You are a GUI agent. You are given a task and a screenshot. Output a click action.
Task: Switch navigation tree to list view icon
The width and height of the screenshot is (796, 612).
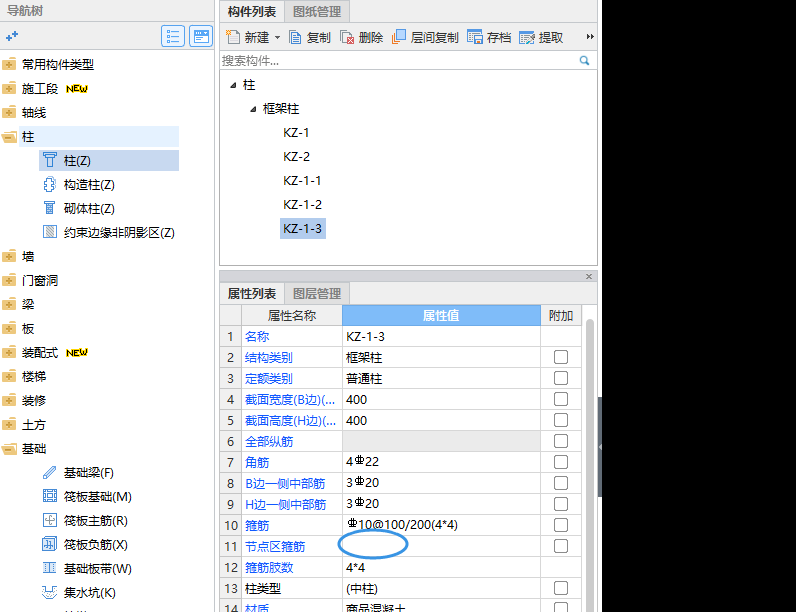(173, 36)
